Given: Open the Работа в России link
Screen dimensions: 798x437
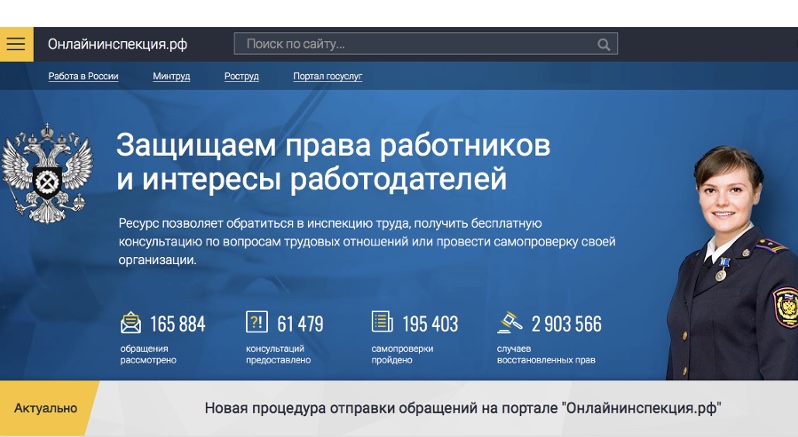Looking at the screenshot, I should tap(83, 76).
